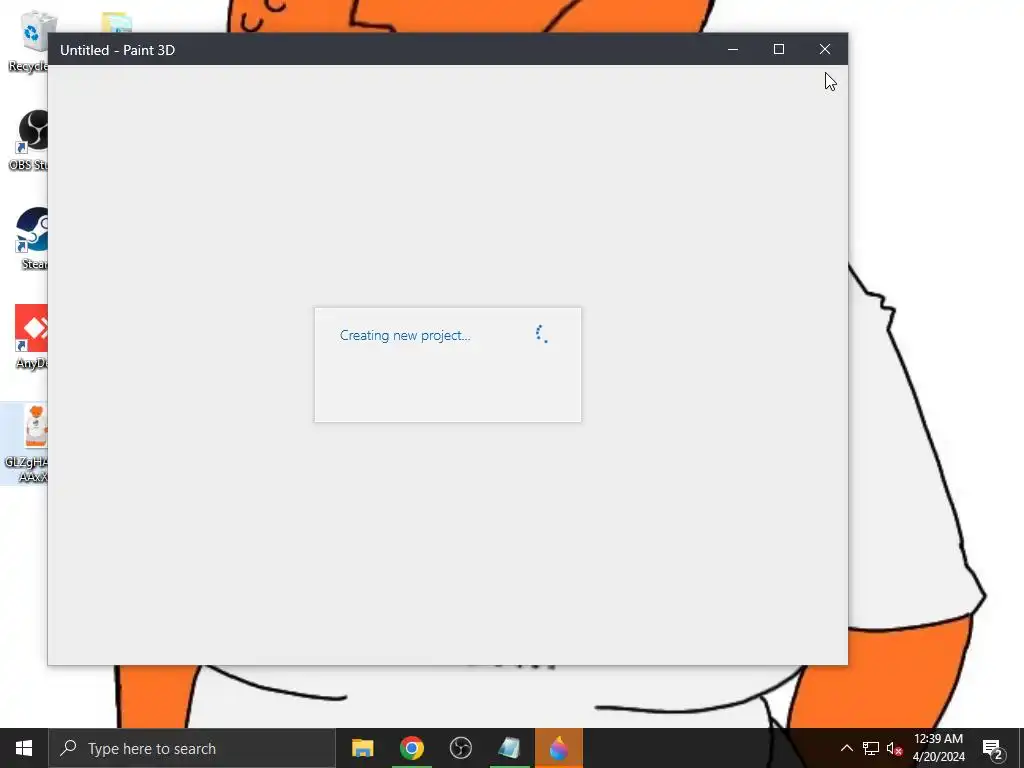Screen dimensions: 1024x768
Task: Open OBS Studio from the taskbar
Action: 460,748
